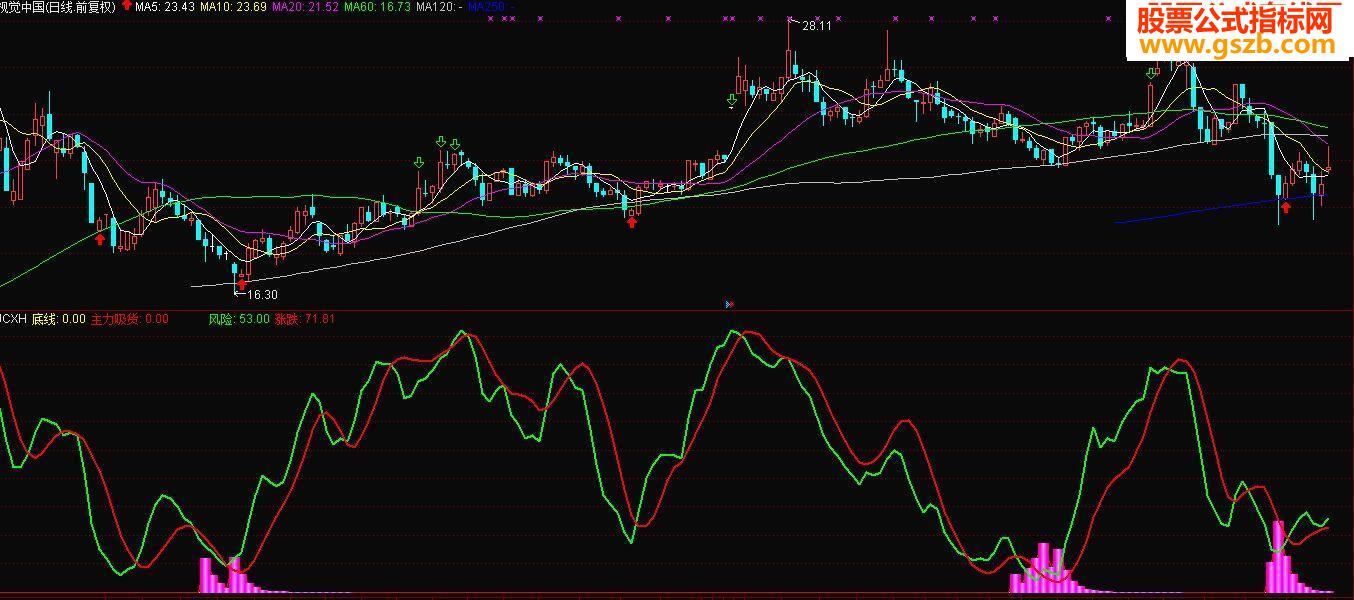This screenshot has height=600, width=1354.
Task: Click the 主力吸货: 0.00 indicator label
Action: click(x=130, y=319)
